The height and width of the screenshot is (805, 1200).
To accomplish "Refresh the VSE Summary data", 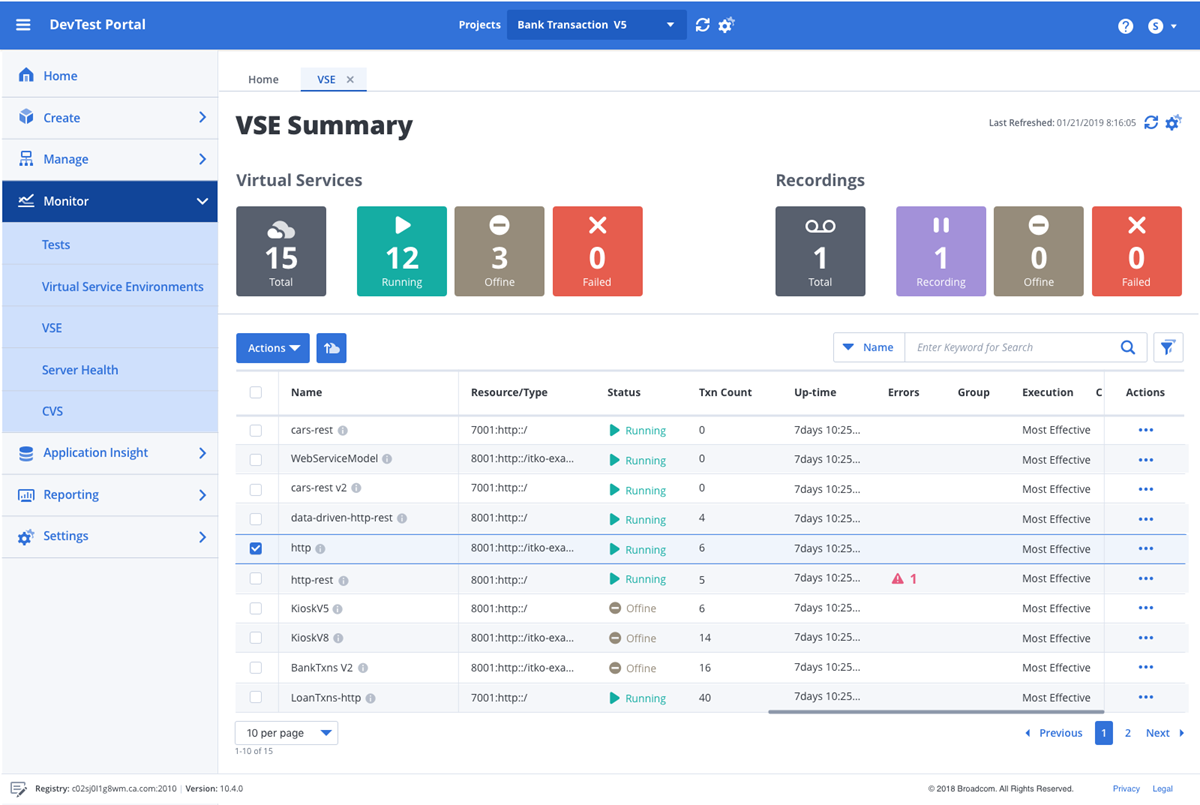I will (x=1151, y=122).
